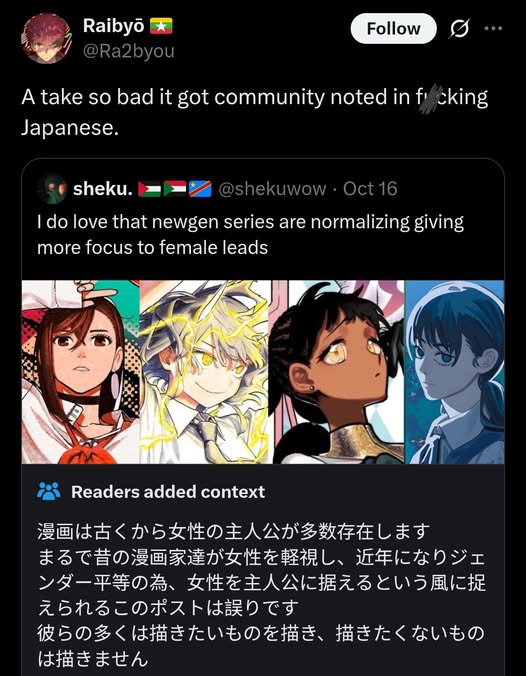This screenshot has height=676, width=526.
Task: Open the Readers added context heading
Action: pos(168,492)
